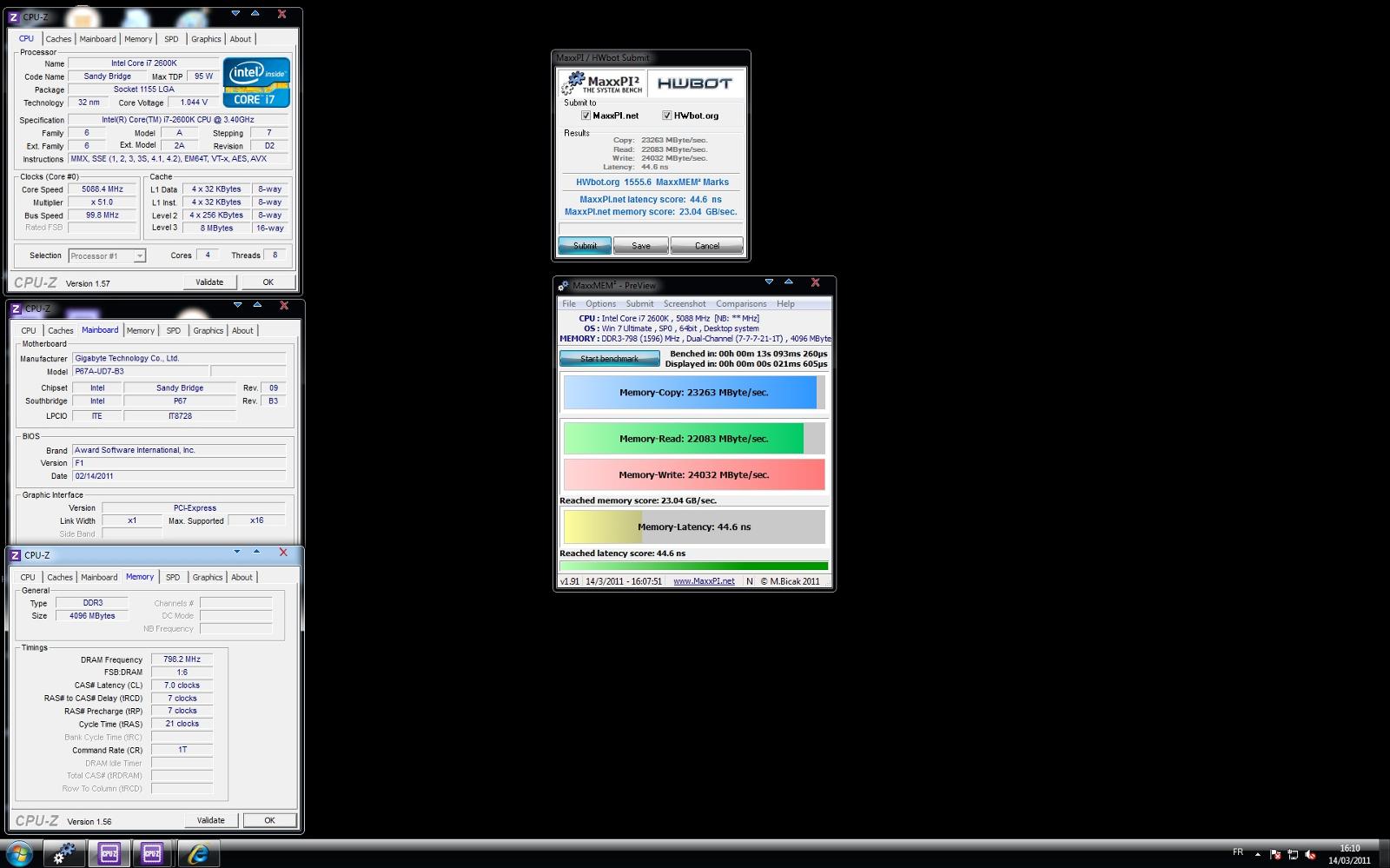Close the top CPU-Z window

pos(281,14)
